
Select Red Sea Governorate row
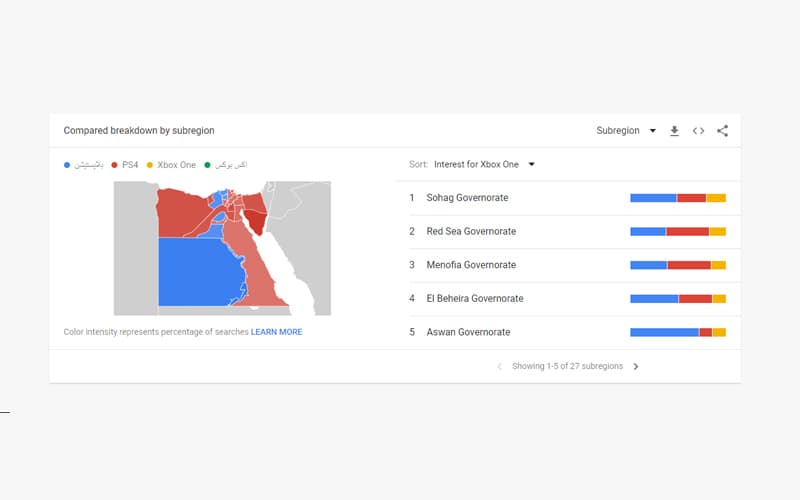(x=471, y=232)
